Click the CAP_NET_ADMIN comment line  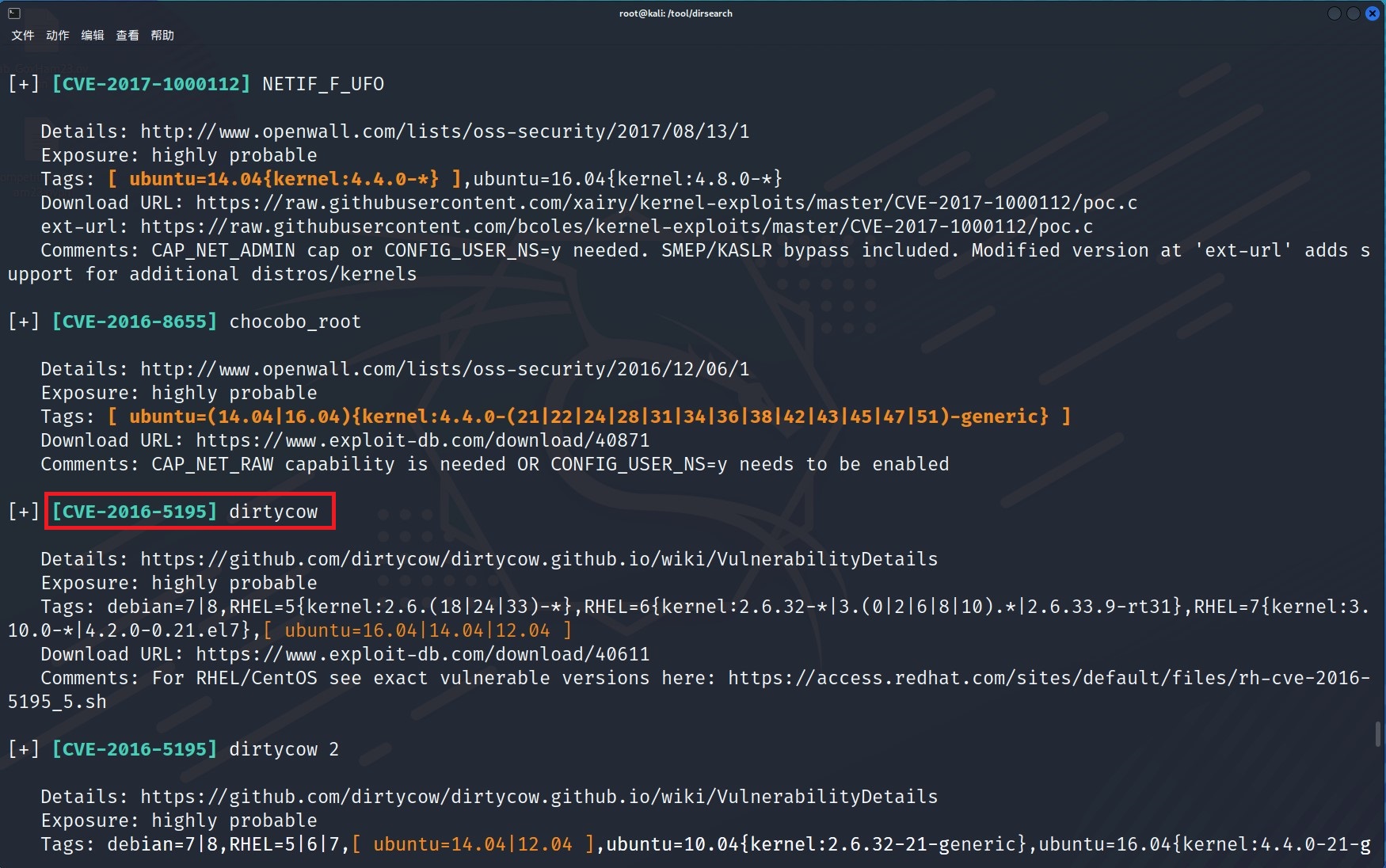(x=705, y=250)
